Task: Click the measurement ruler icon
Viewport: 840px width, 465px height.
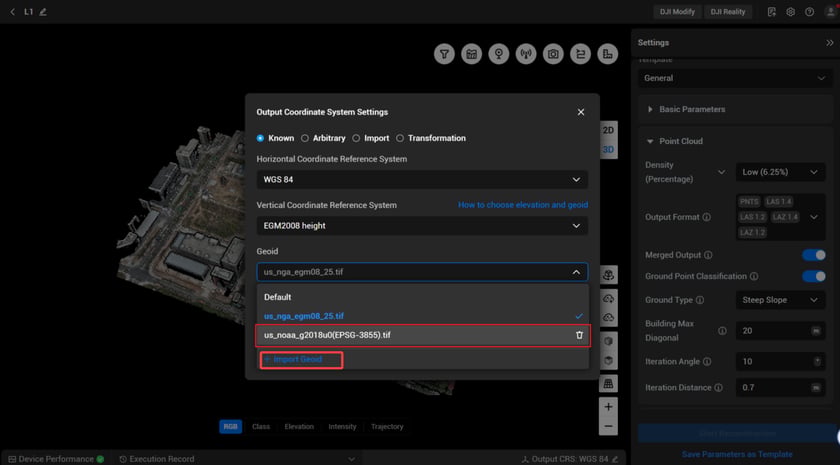Action: coord(608,54)
